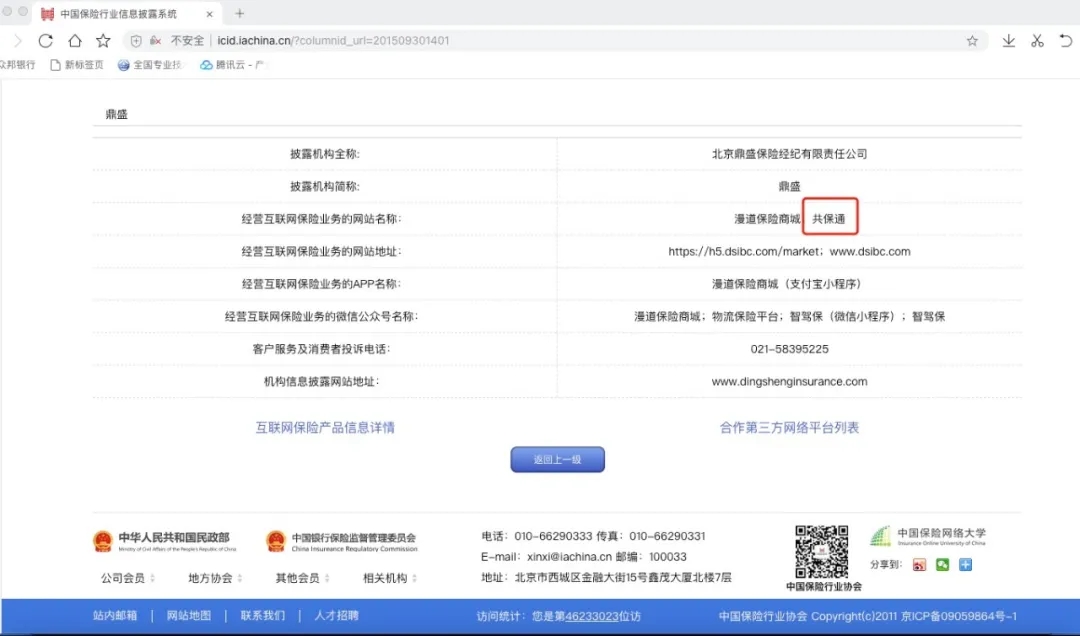Screen dimensions: 1080x636
Task: Click the label 经营互联网保险业务的微信公众号名称
Action: click(321, 316)
